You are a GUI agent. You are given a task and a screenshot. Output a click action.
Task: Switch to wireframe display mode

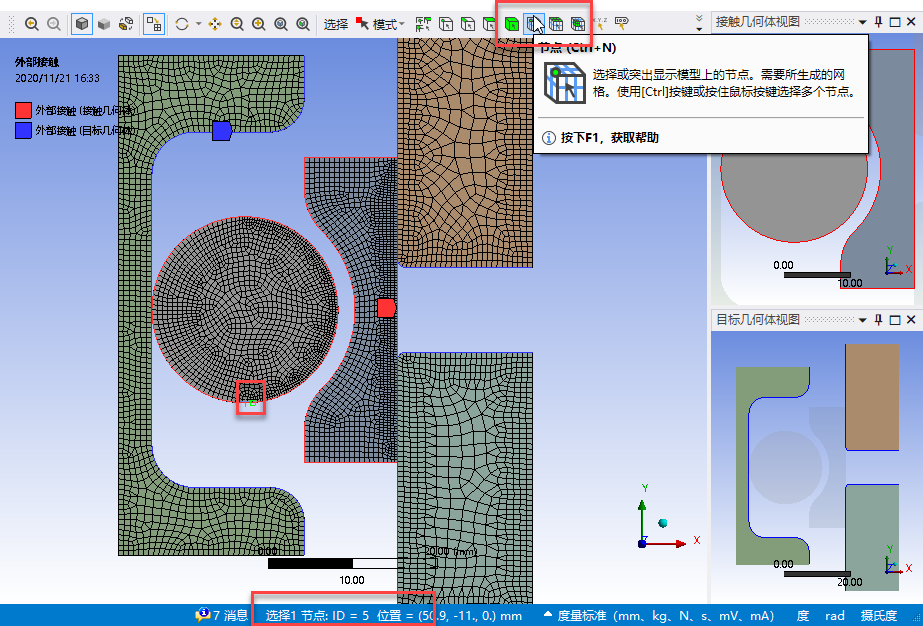[126, 24]
